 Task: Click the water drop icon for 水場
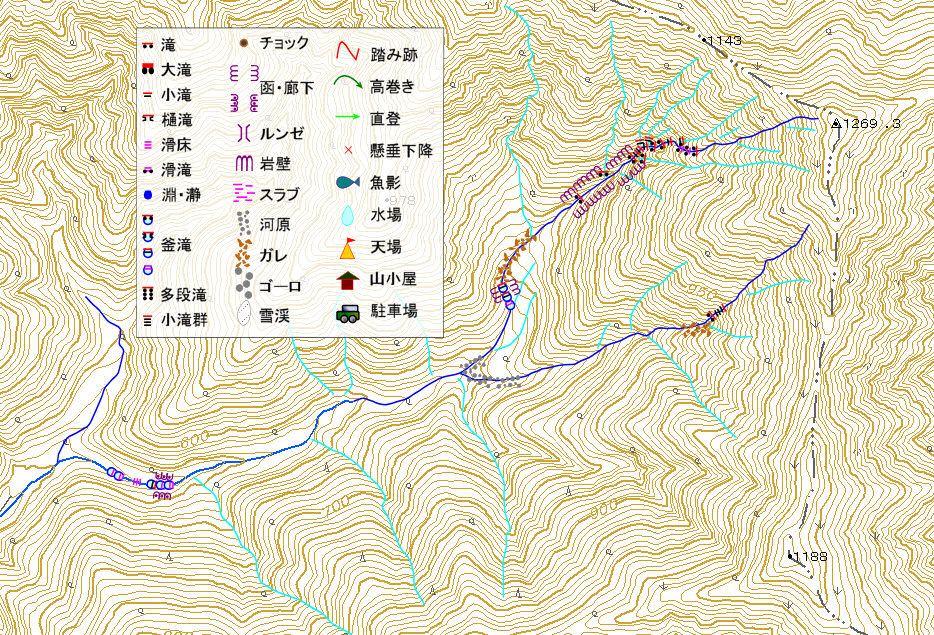tap(348, 215)
